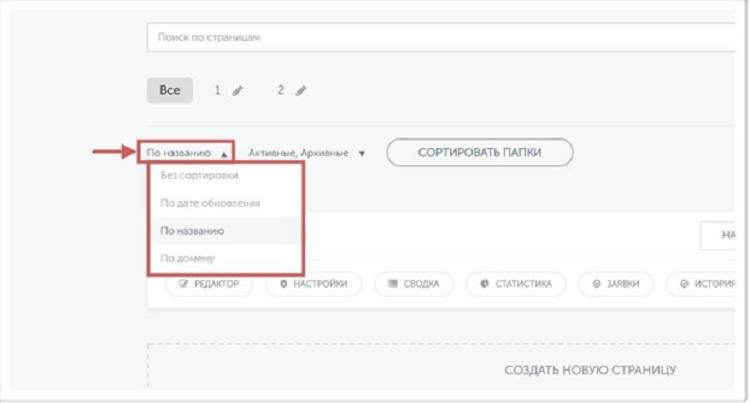Open folder tab 2
Viewport: 750px width, 403px height.
[x=281, y=90]
